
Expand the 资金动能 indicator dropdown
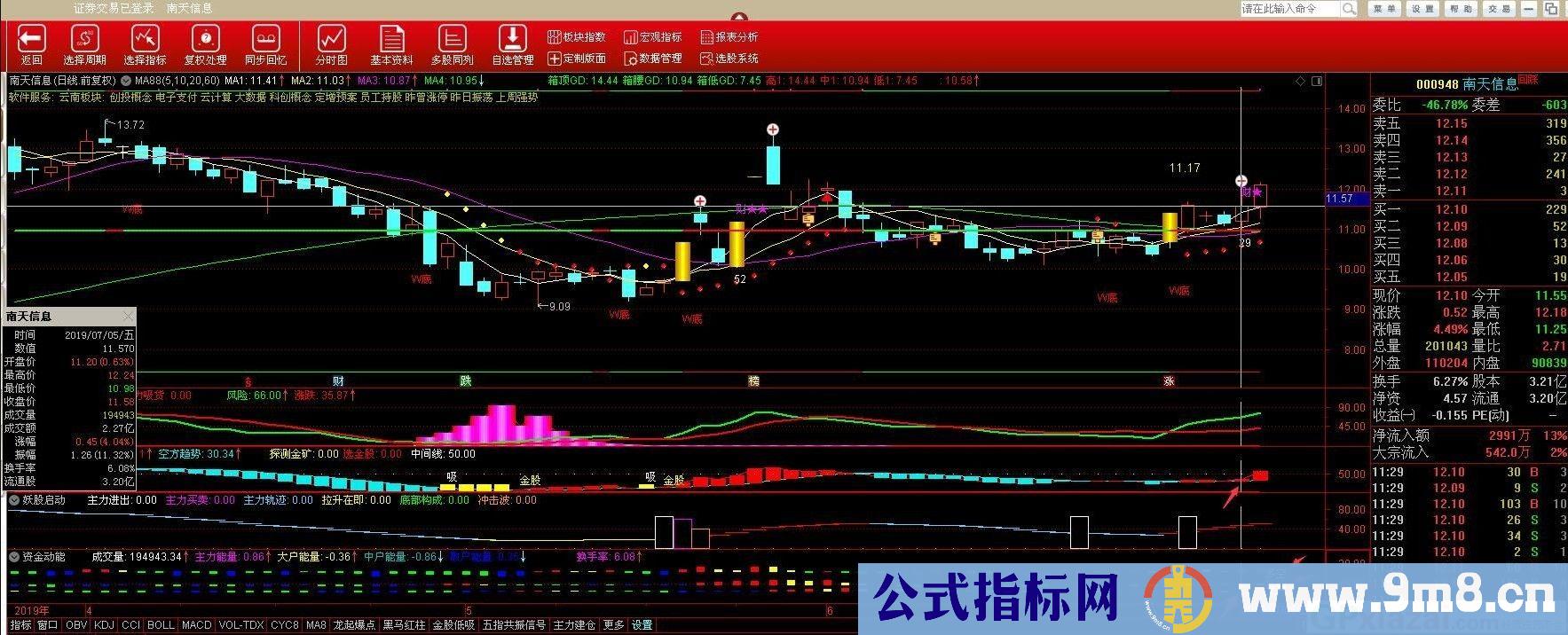pos(14,557)
